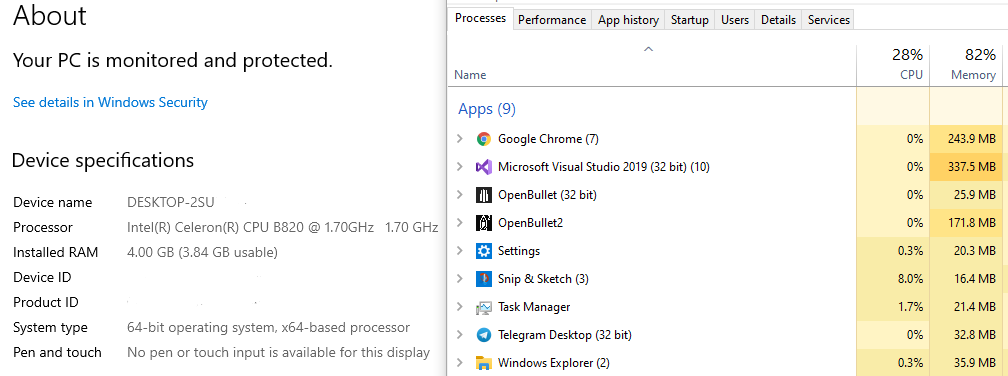This screenshot has width=1008, height=376.
Task: Click the 35.9 MB memory cell
Action: pyautogui.click(x=966, y=363)
